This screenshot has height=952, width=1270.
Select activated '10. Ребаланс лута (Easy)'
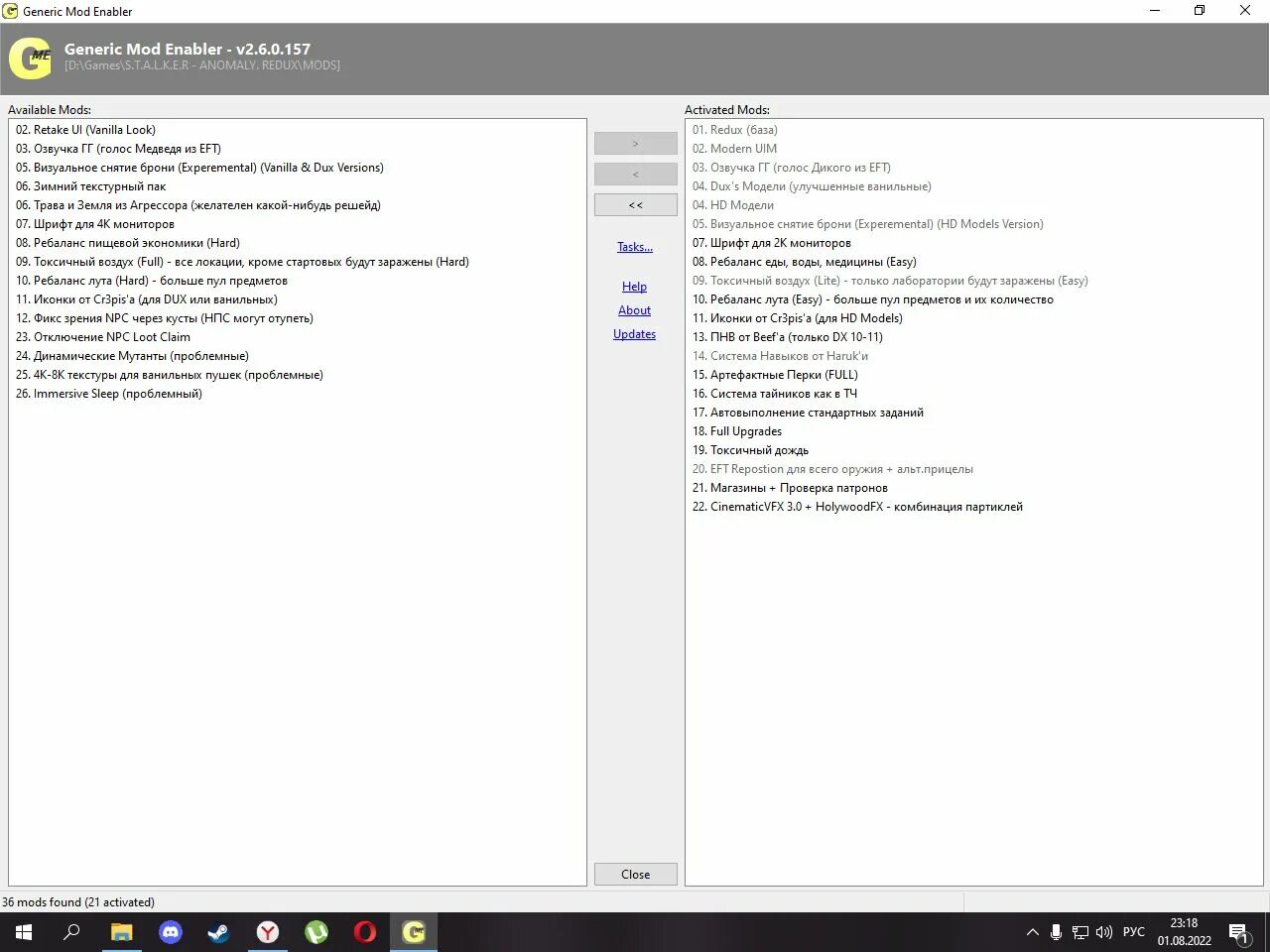pyautogui.click(x=873, y=299)
